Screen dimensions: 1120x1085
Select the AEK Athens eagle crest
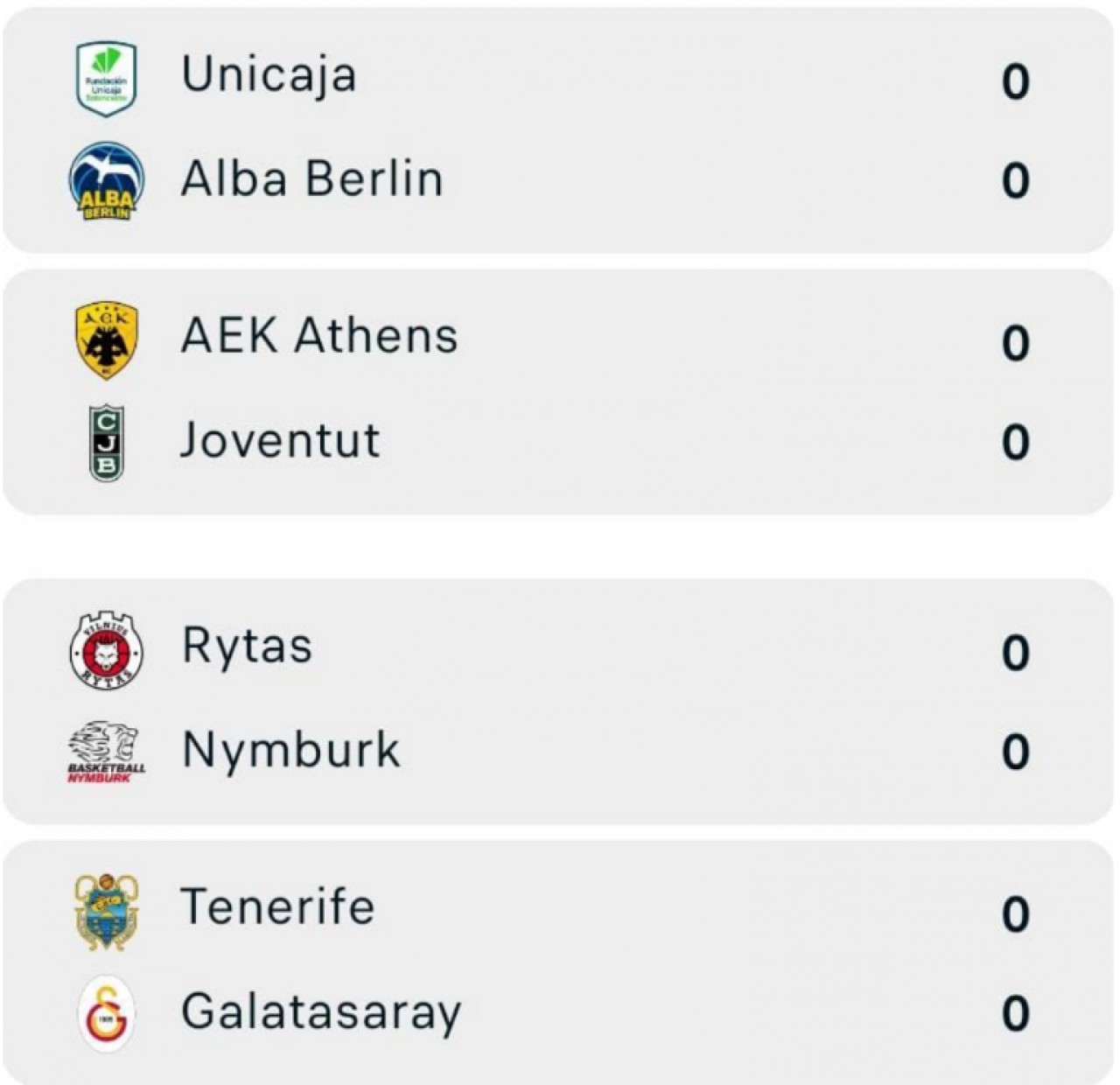[106, 339]
